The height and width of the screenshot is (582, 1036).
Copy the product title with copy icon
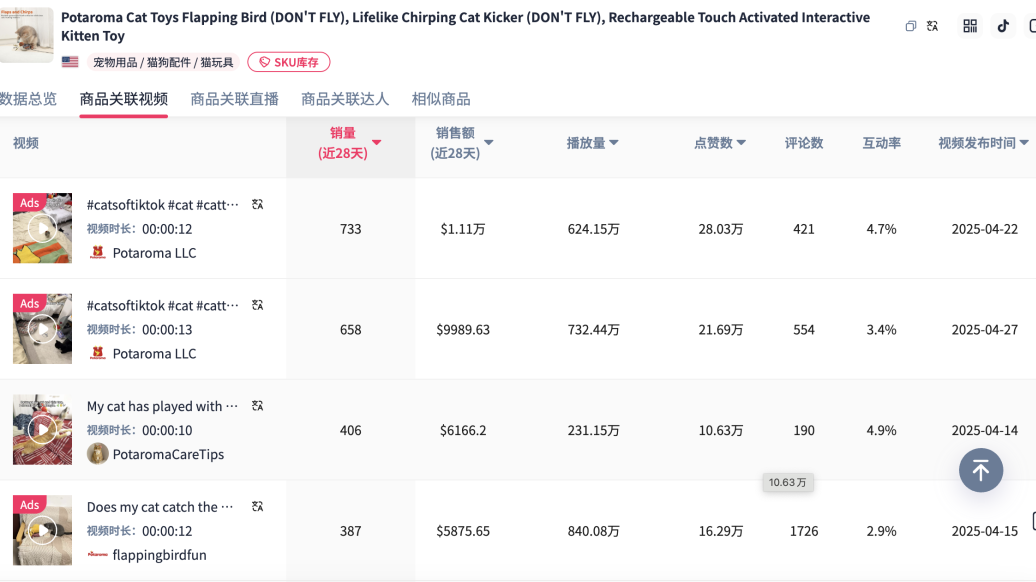(910, 27)
